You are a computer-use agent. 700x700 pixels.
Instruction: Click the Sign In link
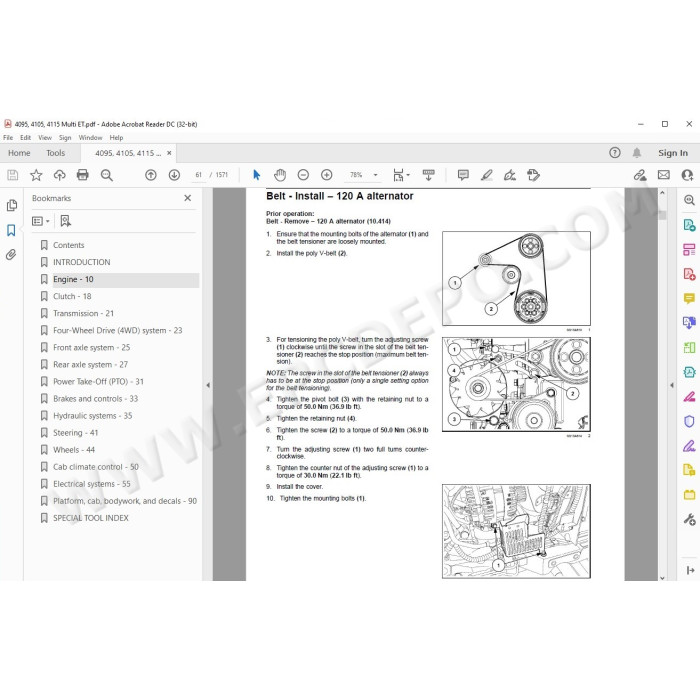click(x=673, y=153)
